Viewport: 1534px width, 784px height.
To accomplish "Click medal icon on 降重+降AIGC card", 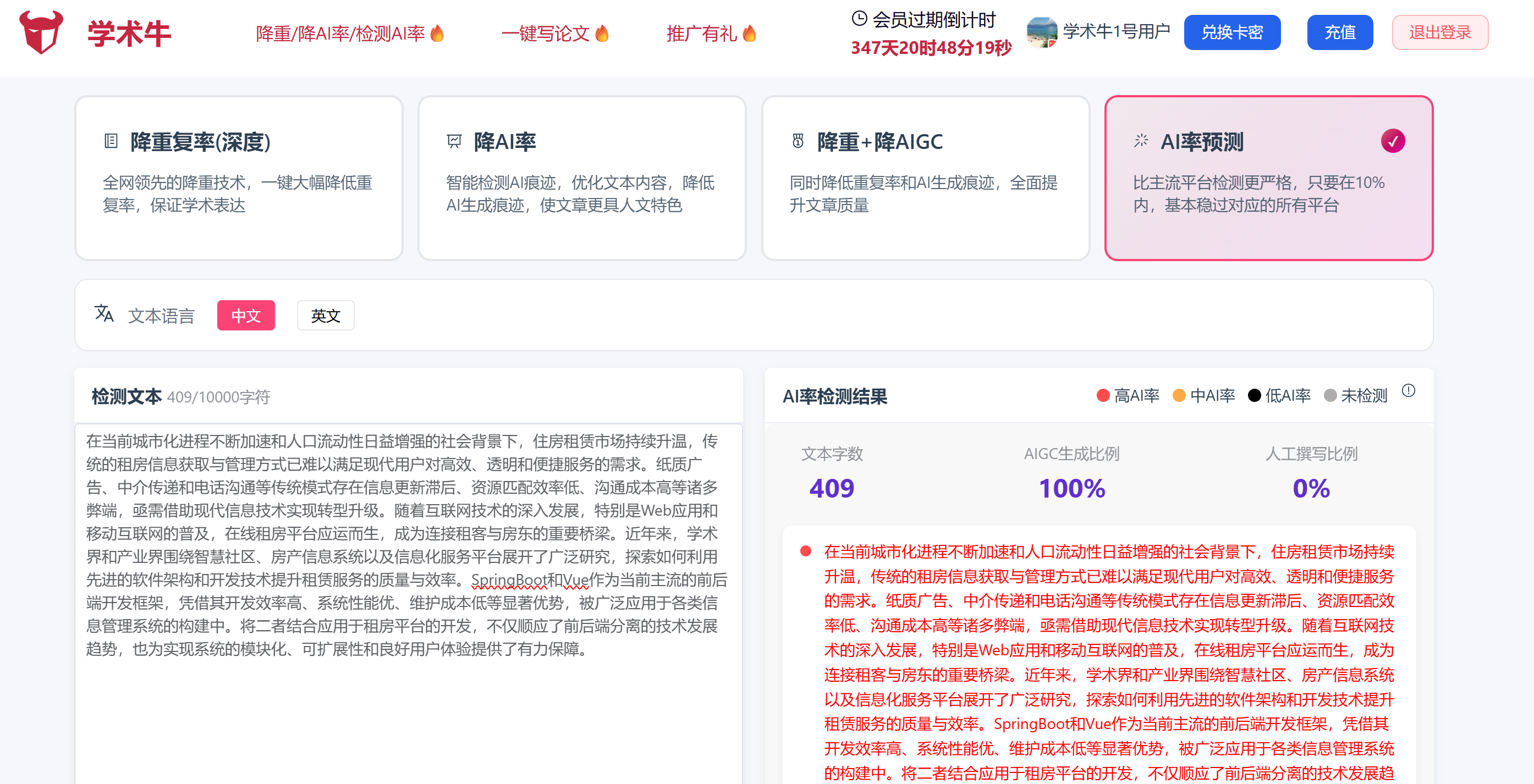I will 798,141.
